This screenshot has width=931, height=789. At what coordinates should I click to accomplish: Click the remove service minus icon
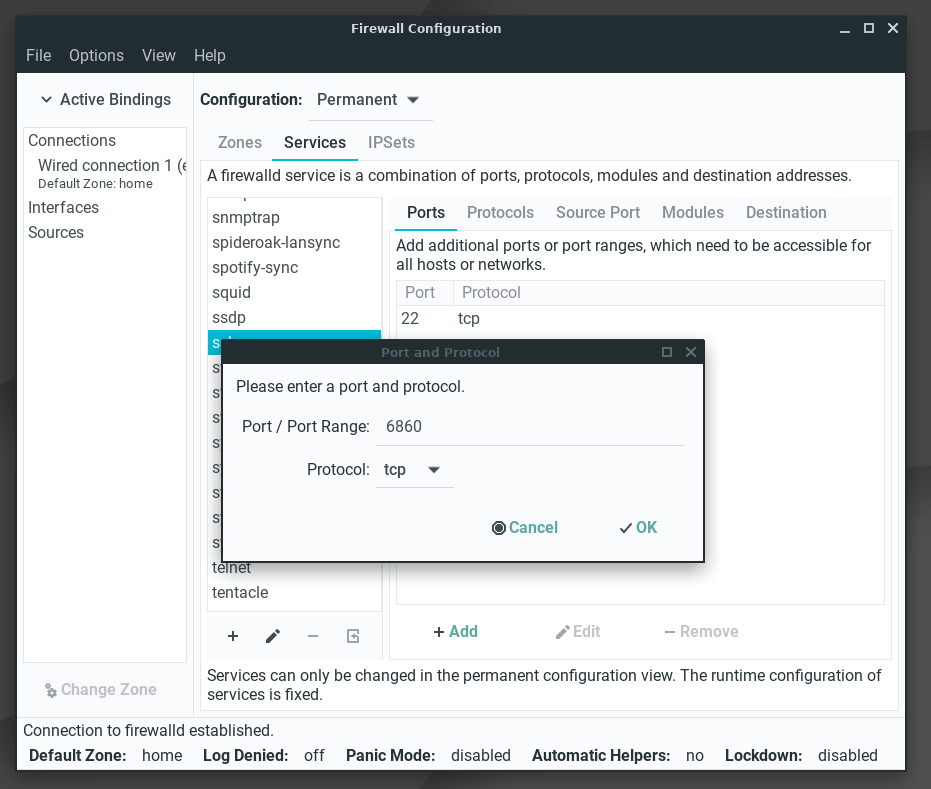click(313, 636)
